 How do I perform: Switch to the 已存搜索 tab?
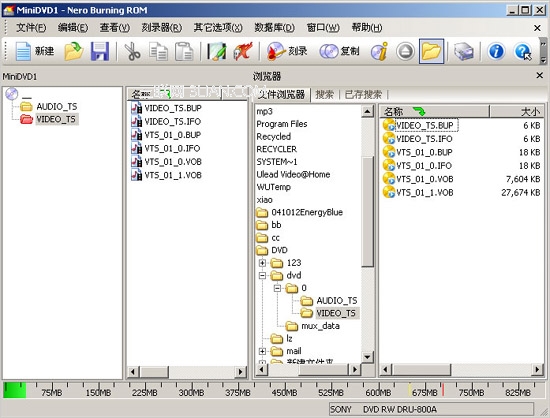[363, 94]
